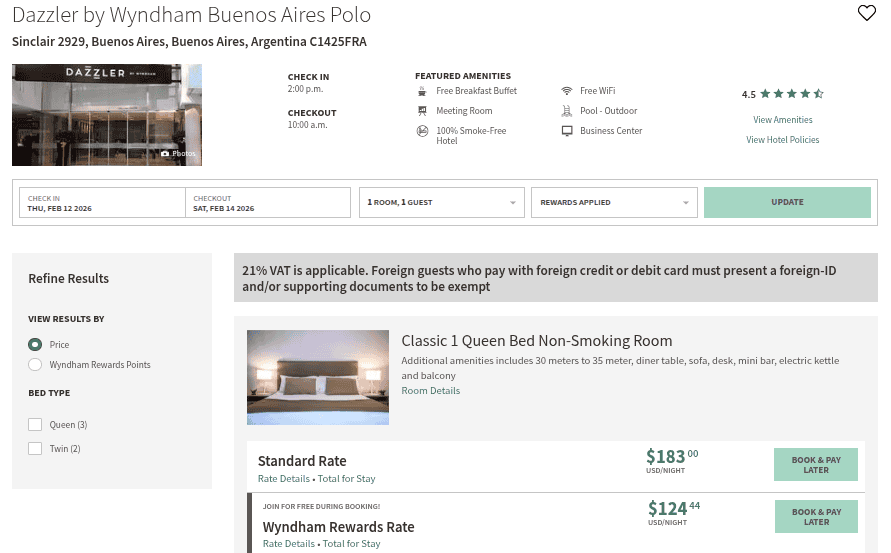Image resolution: width=891 pixels, height=553 pixels.
Task: Click the 10:00 a.m. checkout time
Action: tap(307, 125)
